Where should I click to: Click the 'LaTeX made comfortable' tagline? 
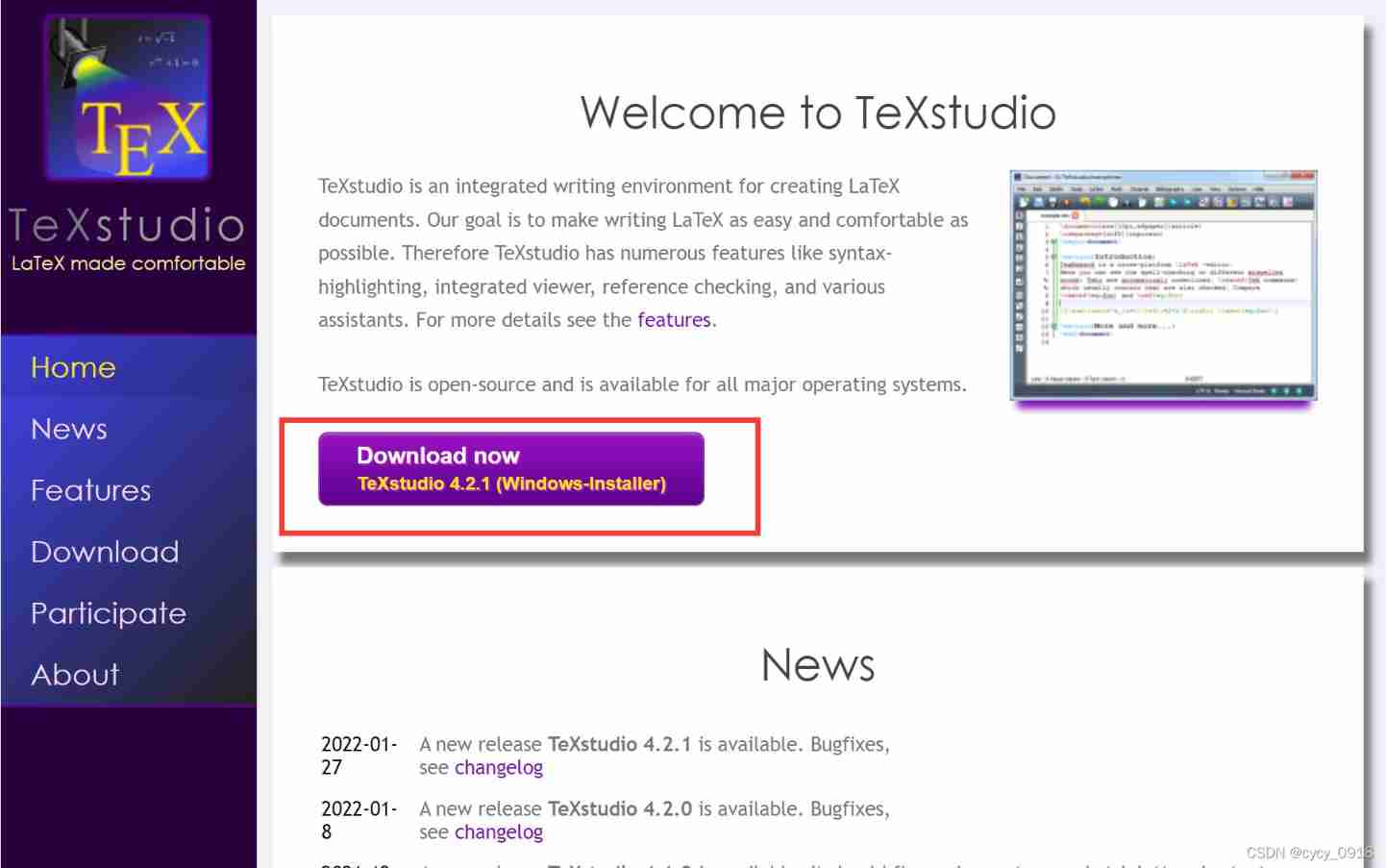[x=128, y=263]
